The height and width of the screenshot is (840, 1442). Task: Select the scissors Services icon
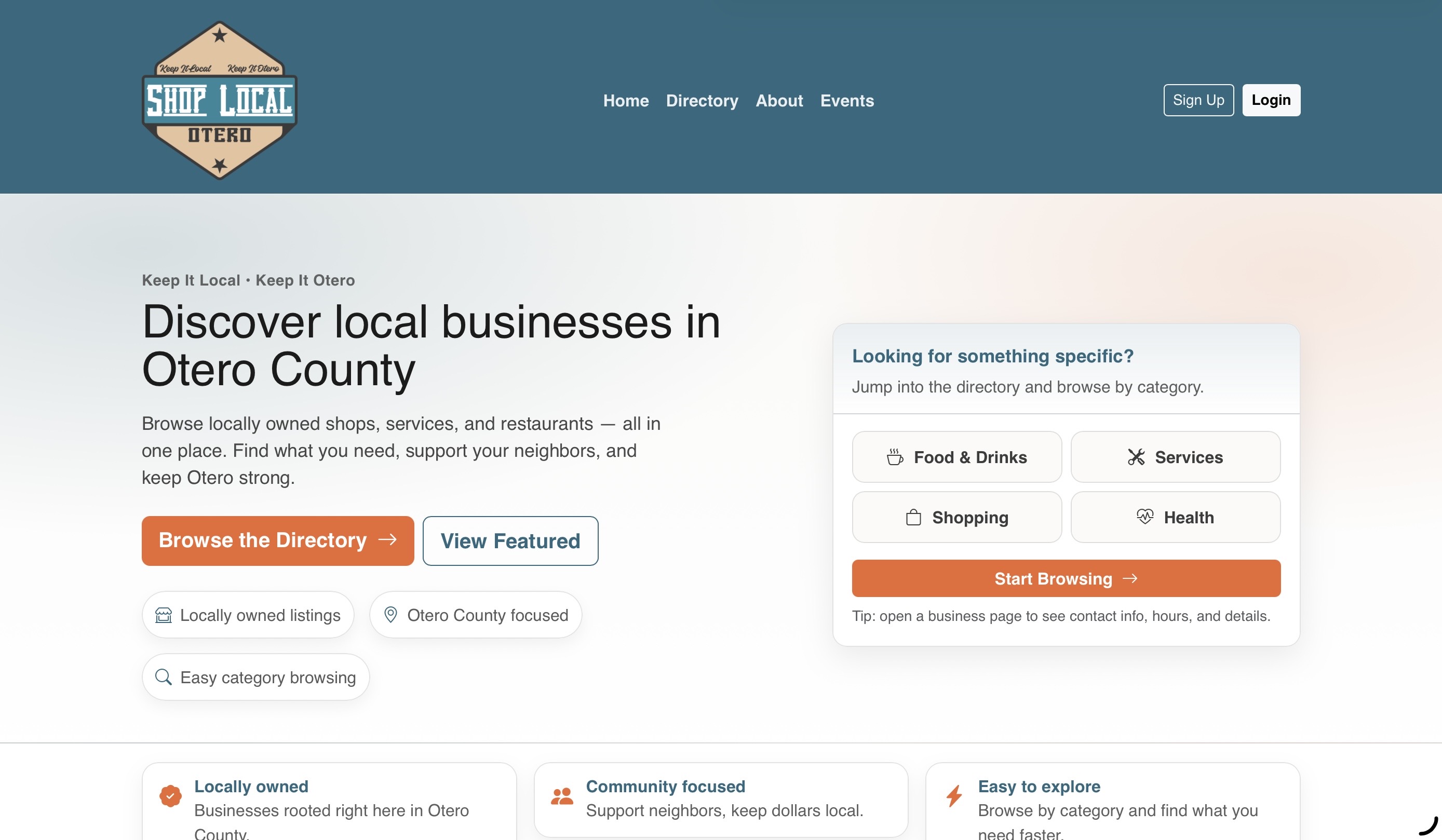[x=1136, y=457]
